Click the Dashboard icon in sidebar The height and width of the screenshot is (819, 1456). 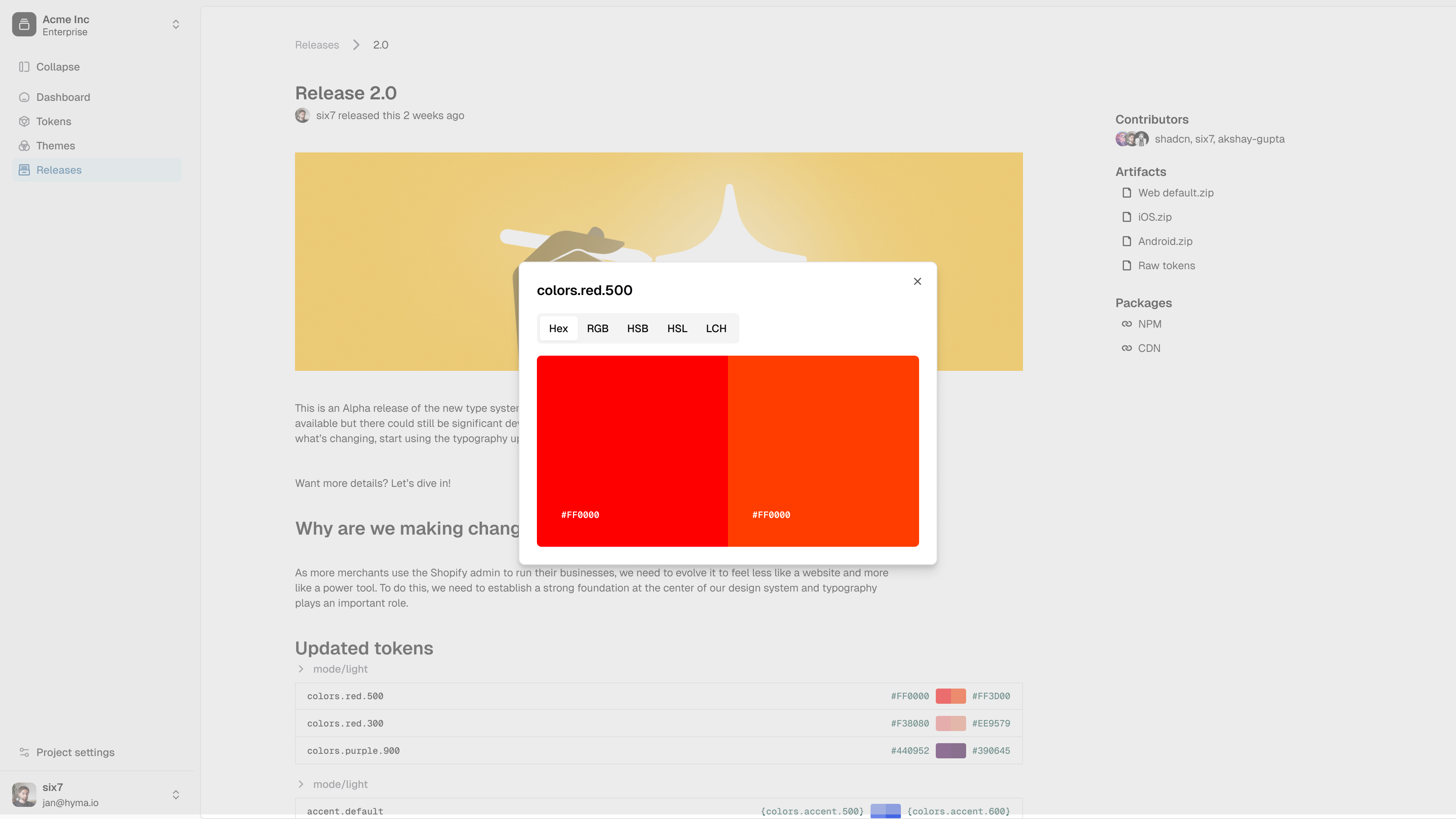[x=24, y=97]
